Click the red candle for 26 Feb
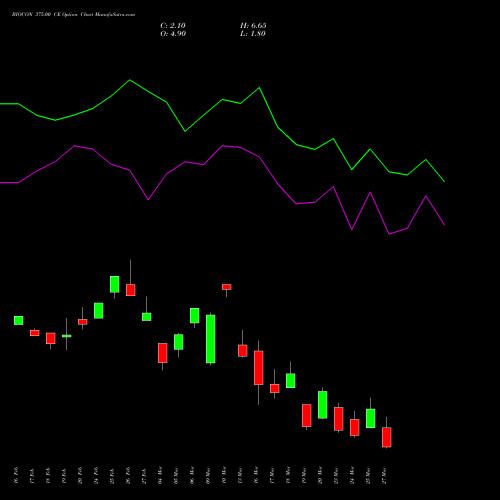Viewport: 500px width, 500px height. coord(131,290)
